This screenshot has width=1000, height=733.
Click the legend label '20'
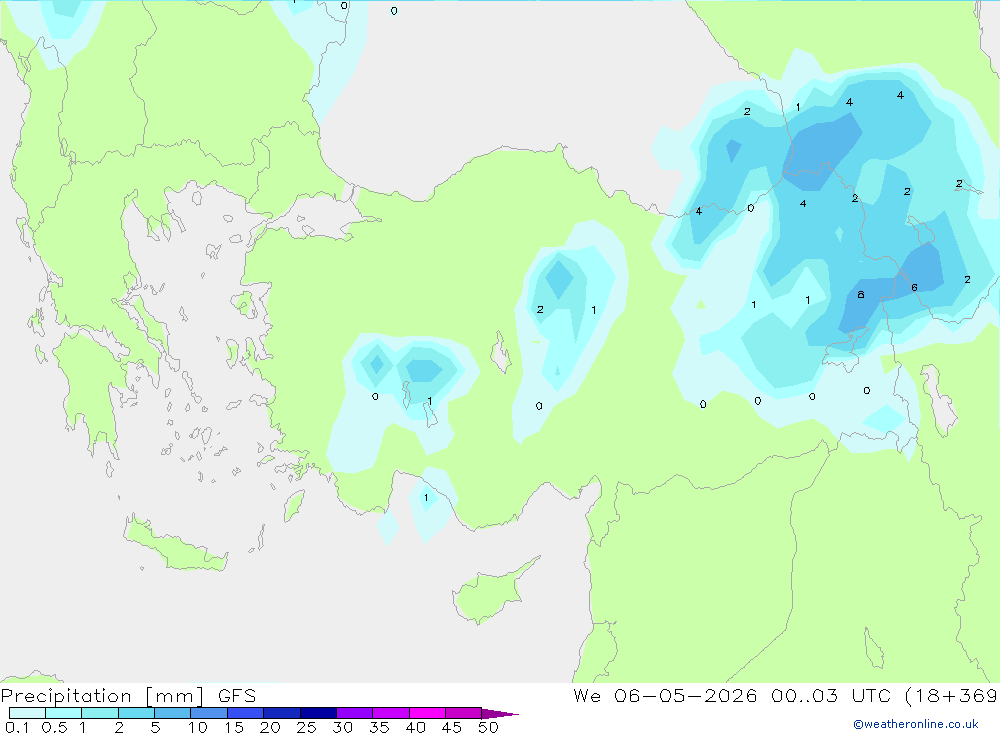point(270,727)
